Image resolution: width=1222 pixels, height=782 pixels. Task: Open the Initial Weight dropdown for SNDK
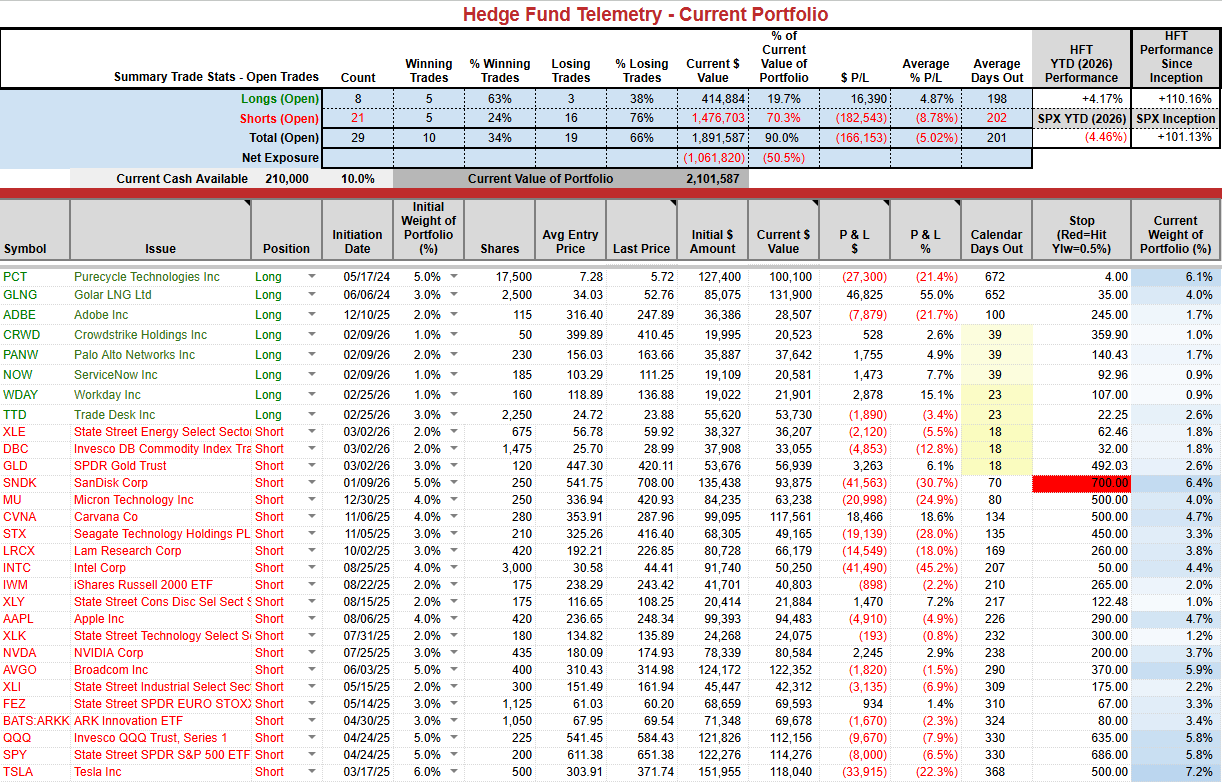click(x=454, y=483)
